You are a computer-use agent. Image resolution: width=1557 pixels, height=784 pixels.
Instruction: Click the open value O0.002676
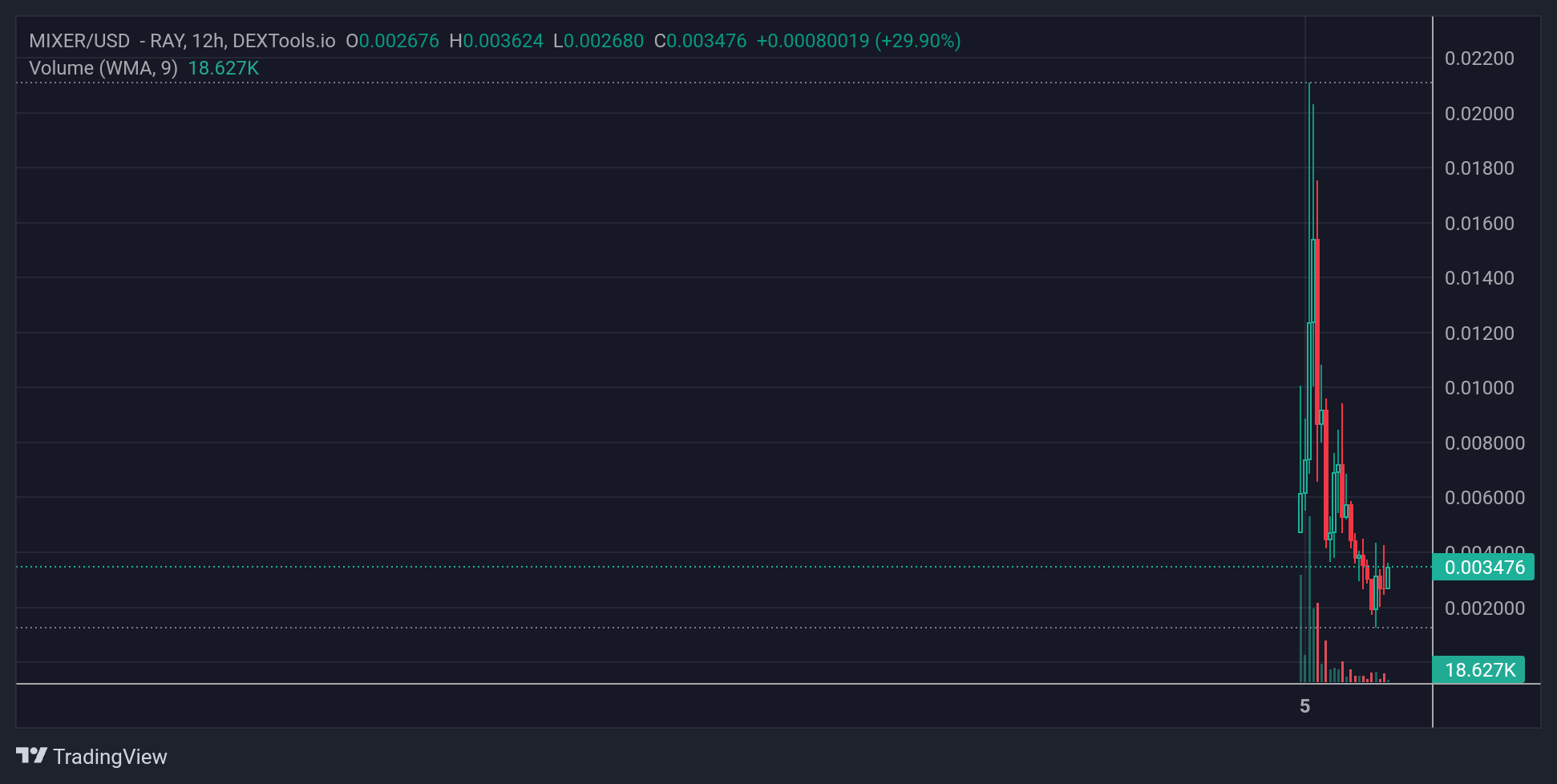click(392, 41)
